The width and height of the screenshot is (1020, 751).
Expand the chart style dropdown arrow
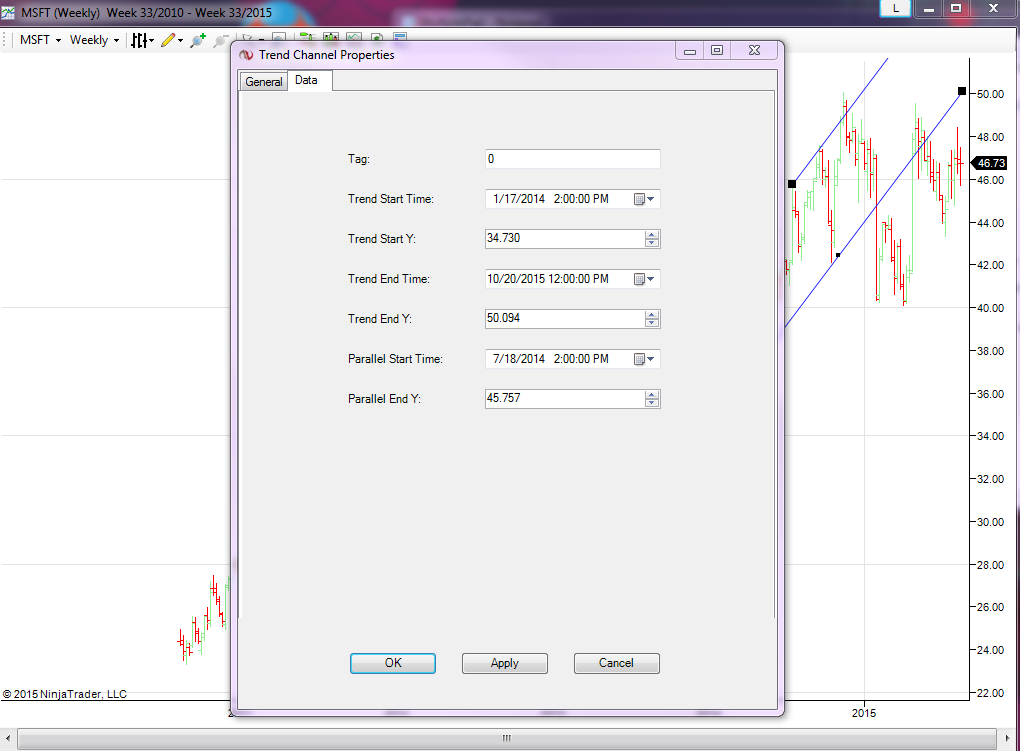pyautogui.click(x=152, y=40)
